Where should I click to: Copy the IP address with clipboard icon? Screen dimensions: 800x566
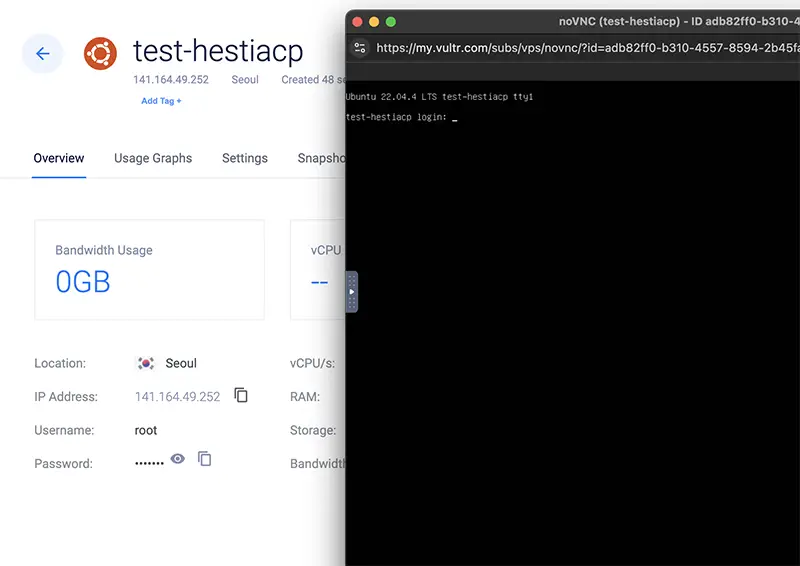point(241,395)
